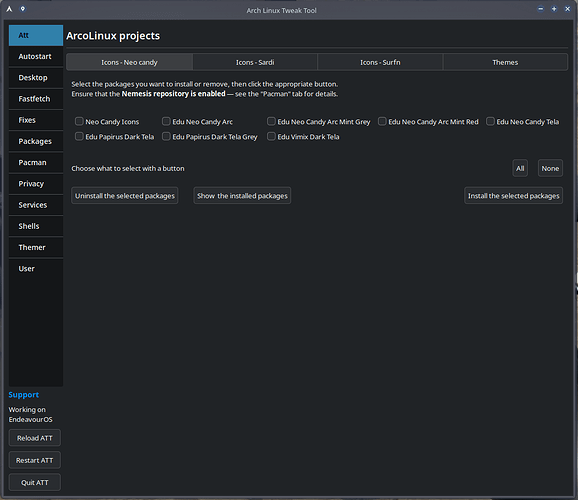Enable the Neo Candy Icons checkbox
The height and width of the screenshot is (500, 578).
[x=79, y=121]
